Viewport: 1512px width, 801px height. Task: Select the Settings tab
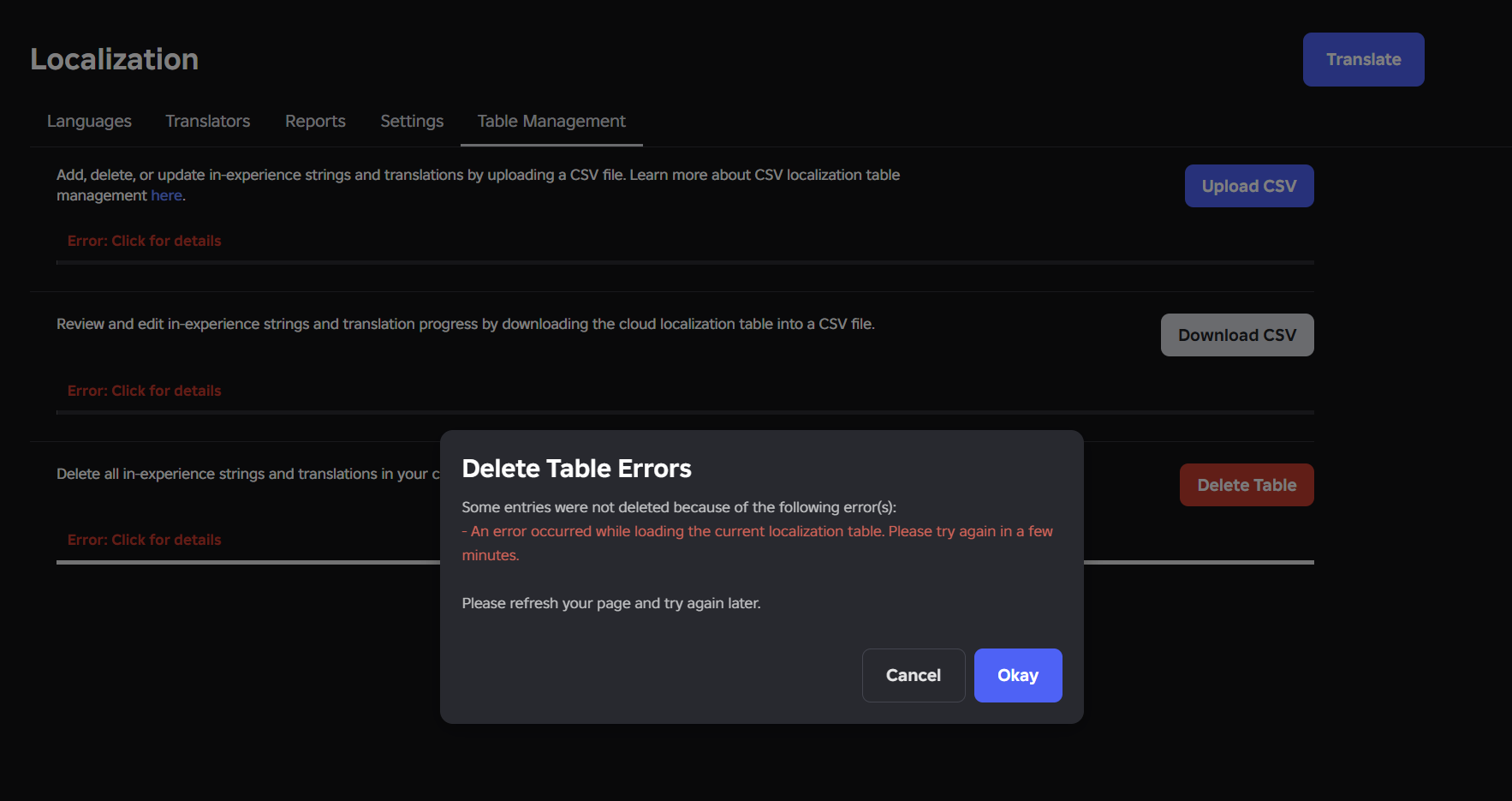(x=412, y=122)
